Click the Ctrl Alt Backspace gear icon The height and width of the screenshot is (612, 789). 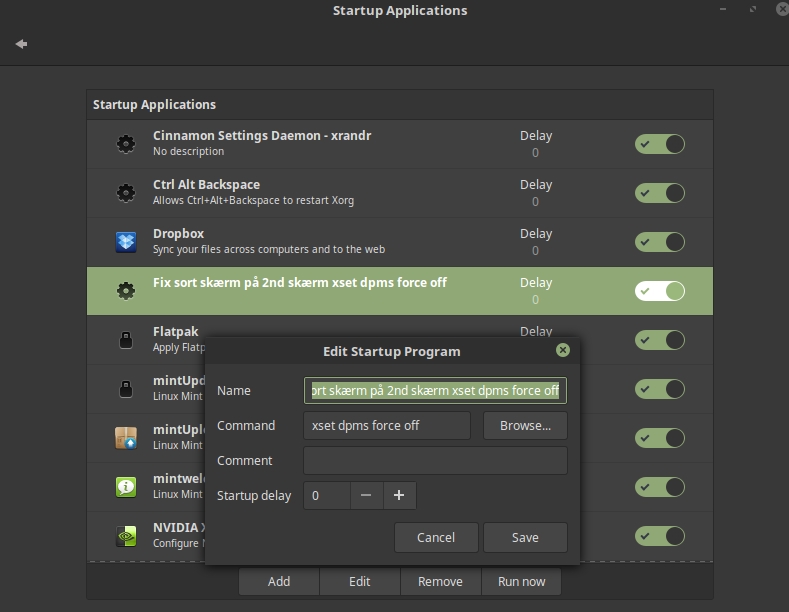tap(126, 193)
